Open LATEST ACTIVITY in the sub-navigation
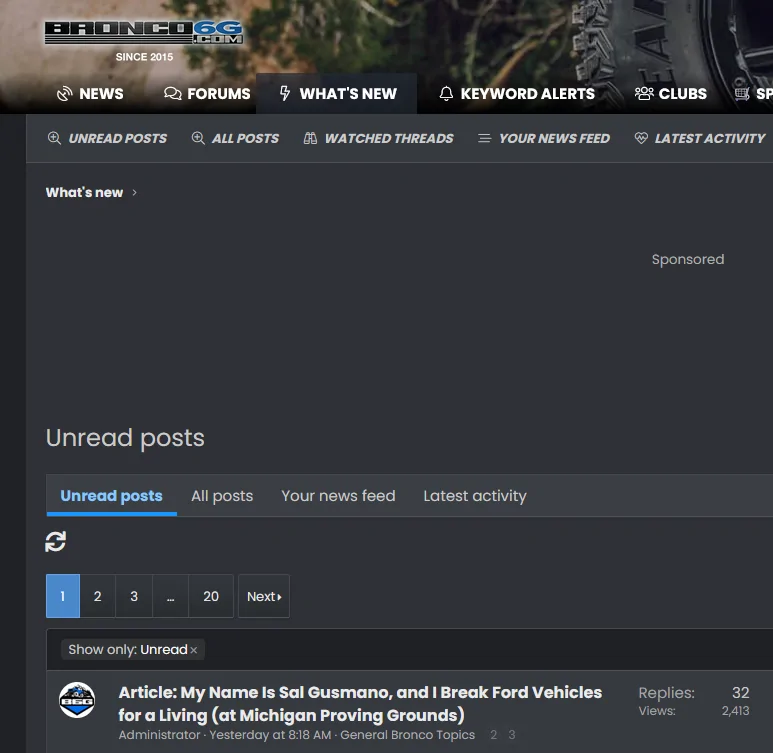773x753 pixels. [x=700, y=139]
